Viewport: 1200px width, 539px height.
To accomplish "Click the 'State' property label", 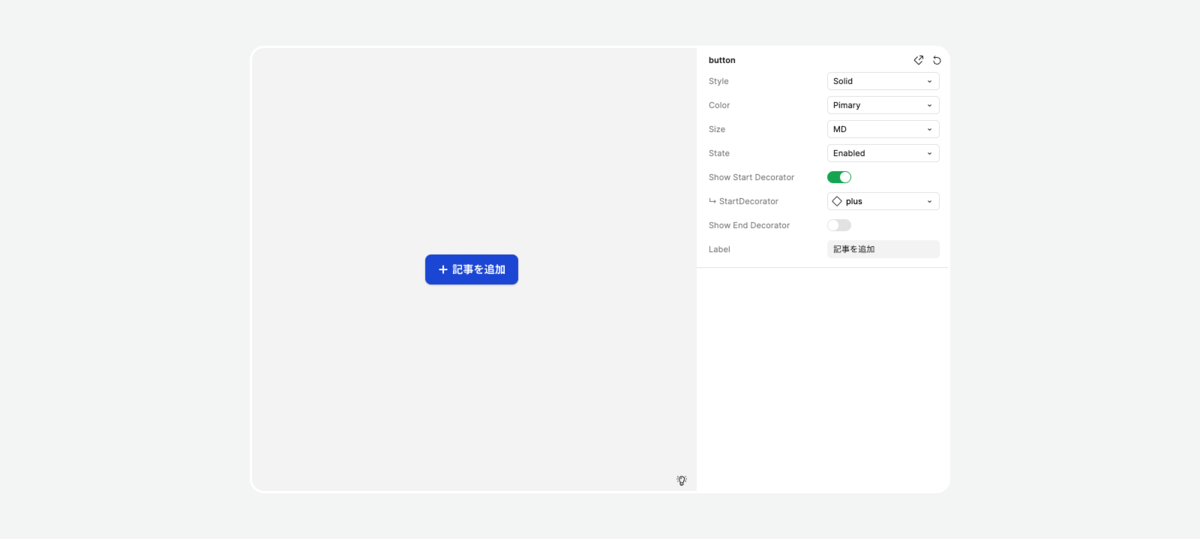I will pyautogui.click(x=719, y=153).
